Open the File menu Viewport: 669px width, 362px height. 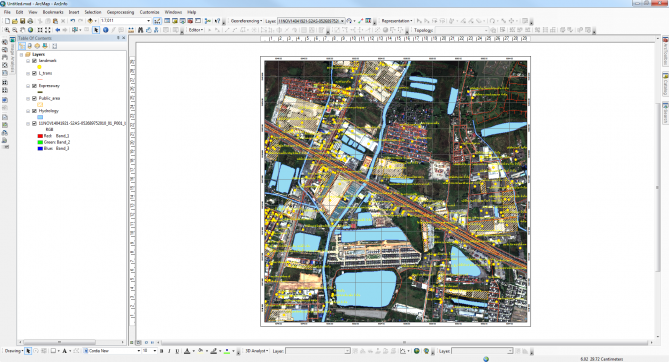[x=7, y=12]
